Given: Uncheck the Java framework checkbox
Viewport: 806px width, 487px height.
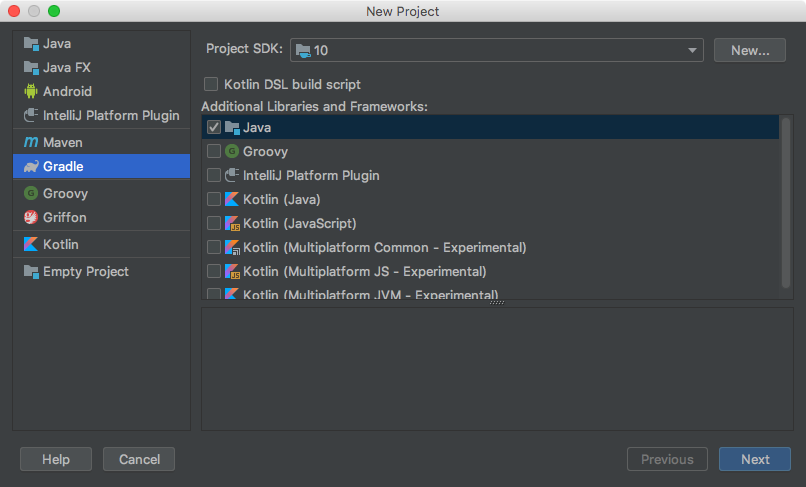Looking at the screenshot, I should (213, 128).
